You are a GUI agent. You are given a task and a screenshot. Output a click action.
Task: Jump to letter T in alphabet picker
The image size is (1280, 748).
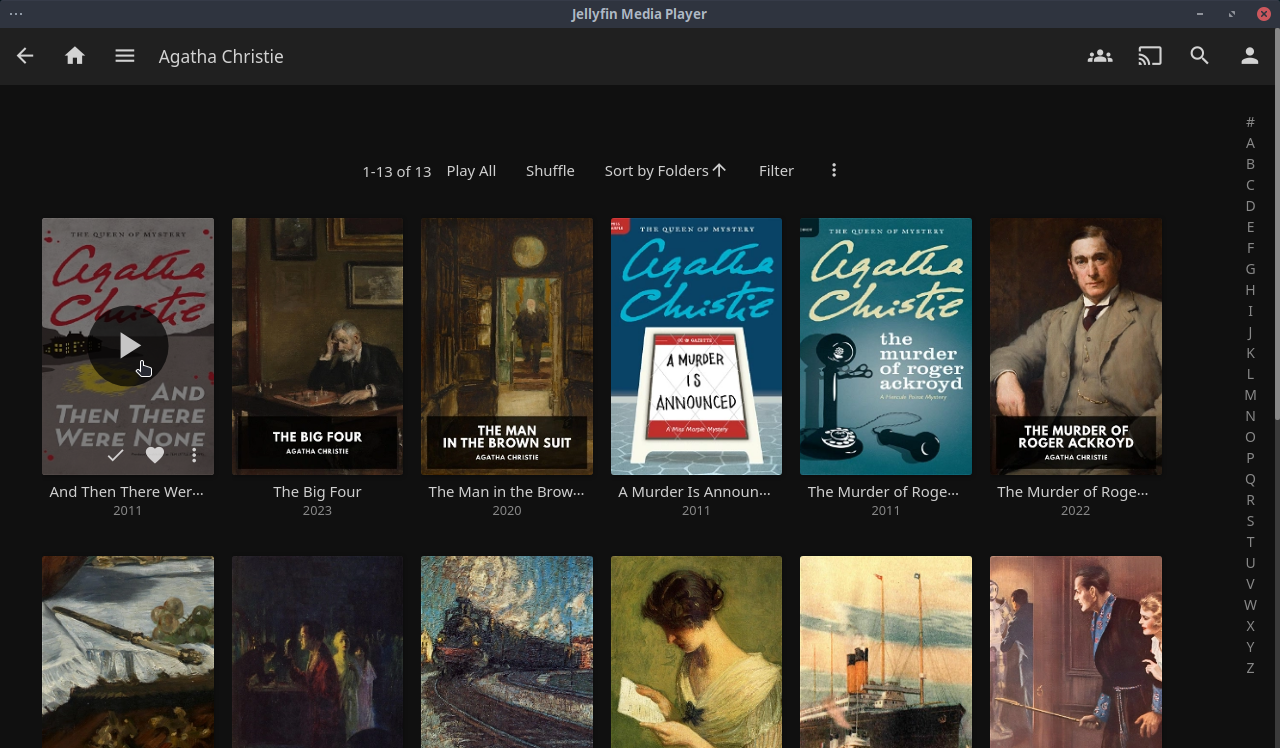click(x=1250, y=542)
